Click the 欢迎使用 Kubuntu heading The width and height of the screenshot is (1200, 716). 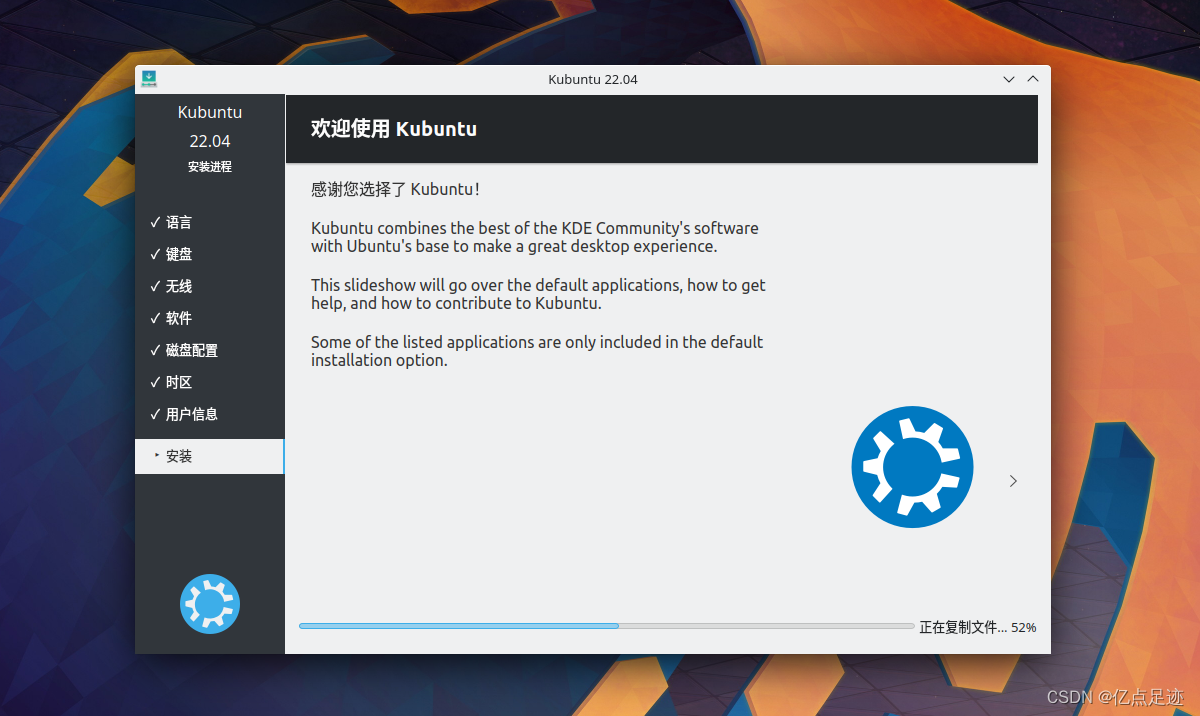coord(394,129)
